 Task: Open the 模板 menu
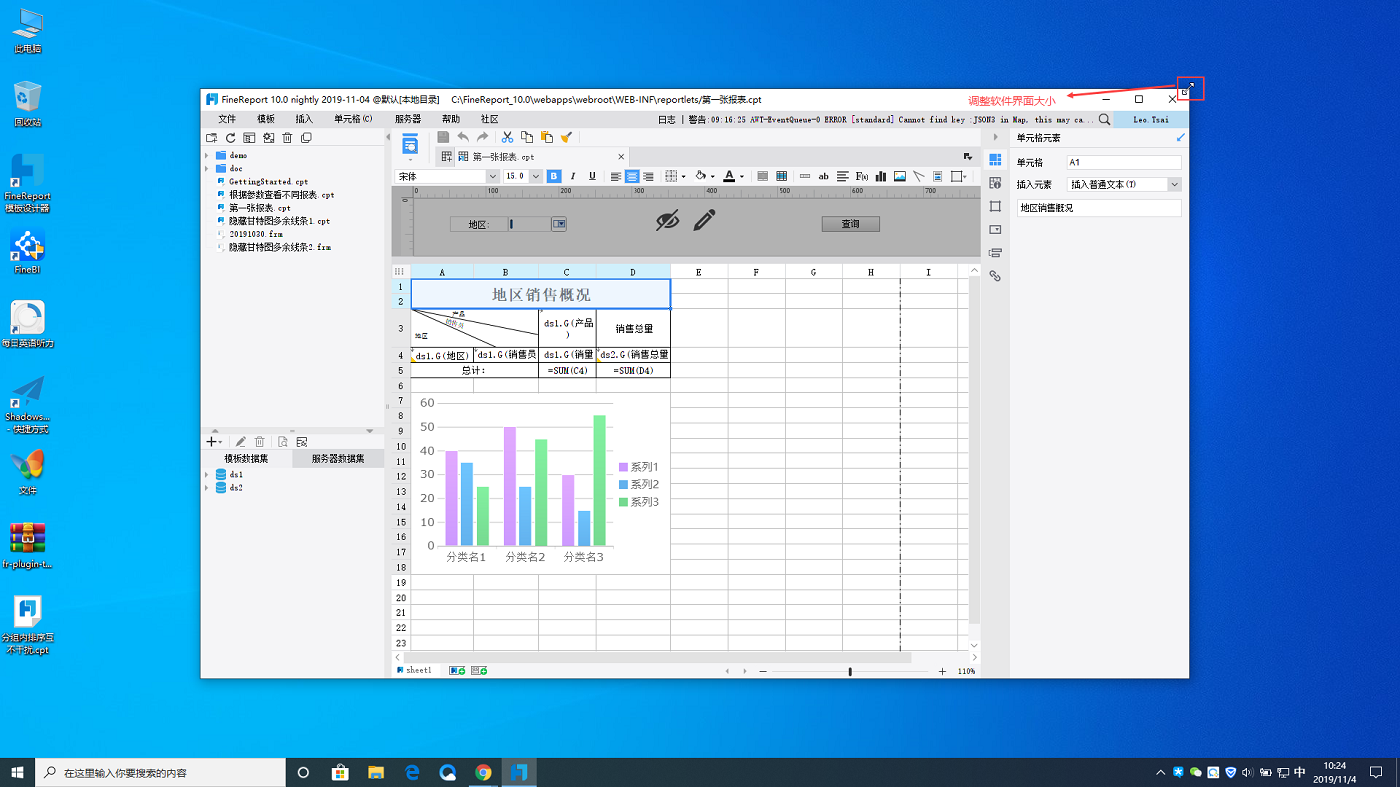pyautogui.click(x=266, y=119)
